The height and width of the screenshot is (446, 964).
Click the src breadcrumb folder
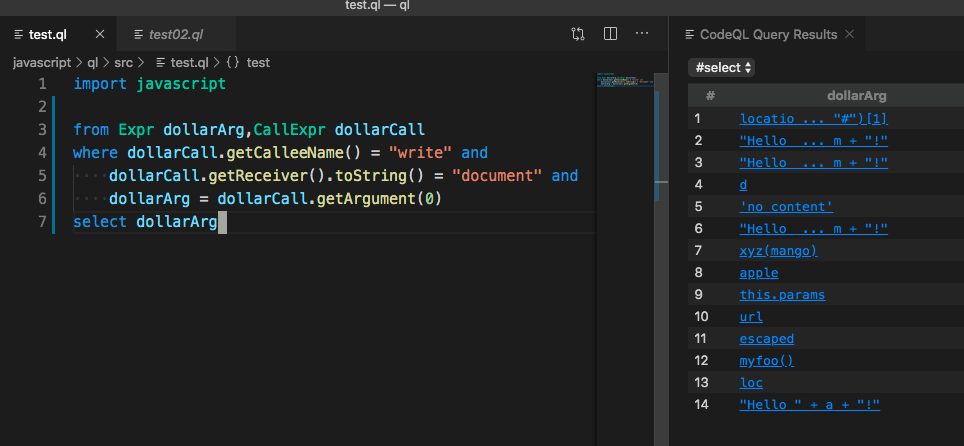(124, 62)
